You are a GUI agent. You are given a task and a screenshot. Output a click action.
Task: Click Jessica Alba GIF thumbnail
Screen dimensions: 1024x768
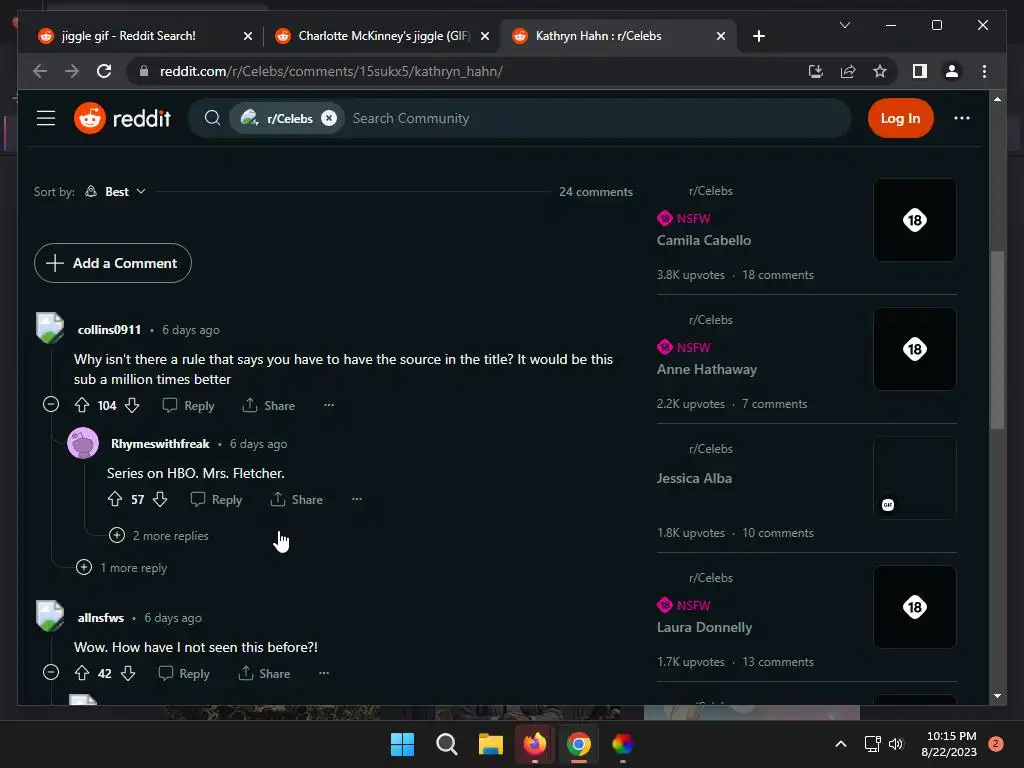pos(914,478)
